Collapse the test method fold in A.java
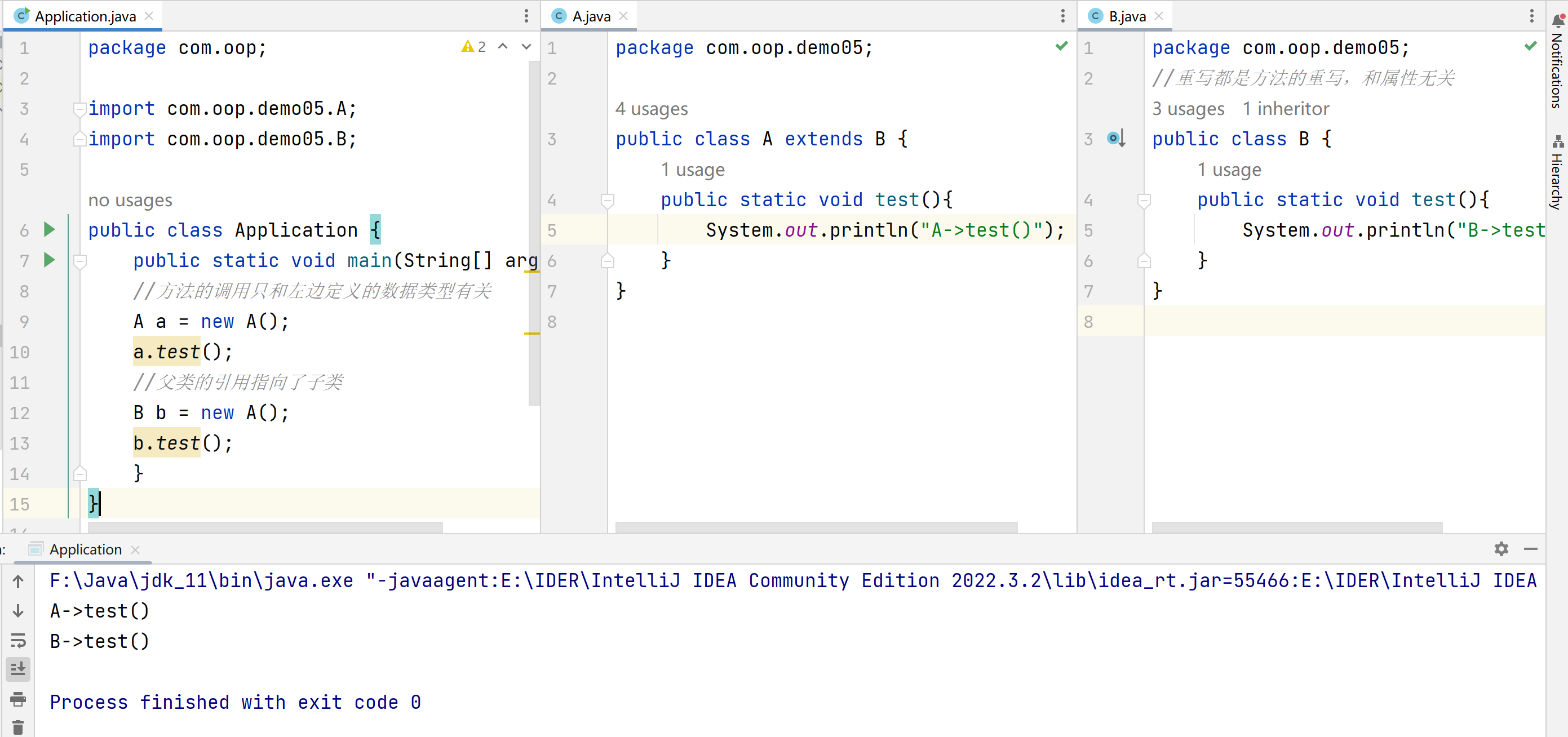 607,200
